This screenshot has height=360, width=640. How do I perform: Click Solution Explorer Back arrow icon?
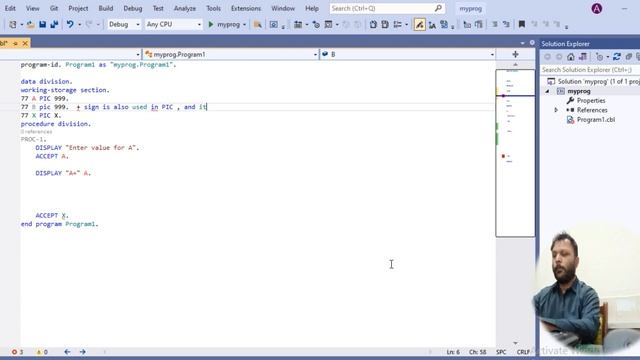(x=547, y=57)
